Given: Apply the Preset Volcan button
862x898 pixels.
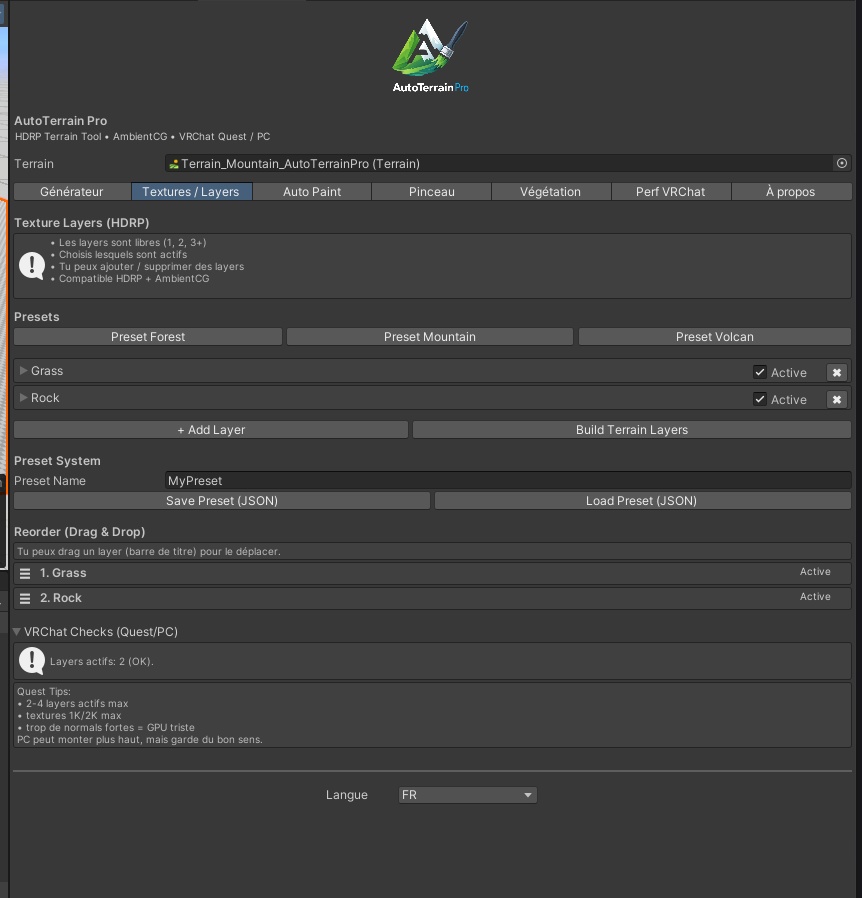Looking at the screenshot, I should point(715,337).
